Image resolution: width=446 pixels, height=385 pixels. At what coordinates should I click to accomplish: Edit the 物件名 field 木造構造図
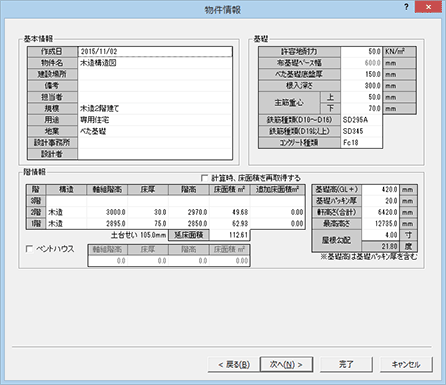pos(155,63)
